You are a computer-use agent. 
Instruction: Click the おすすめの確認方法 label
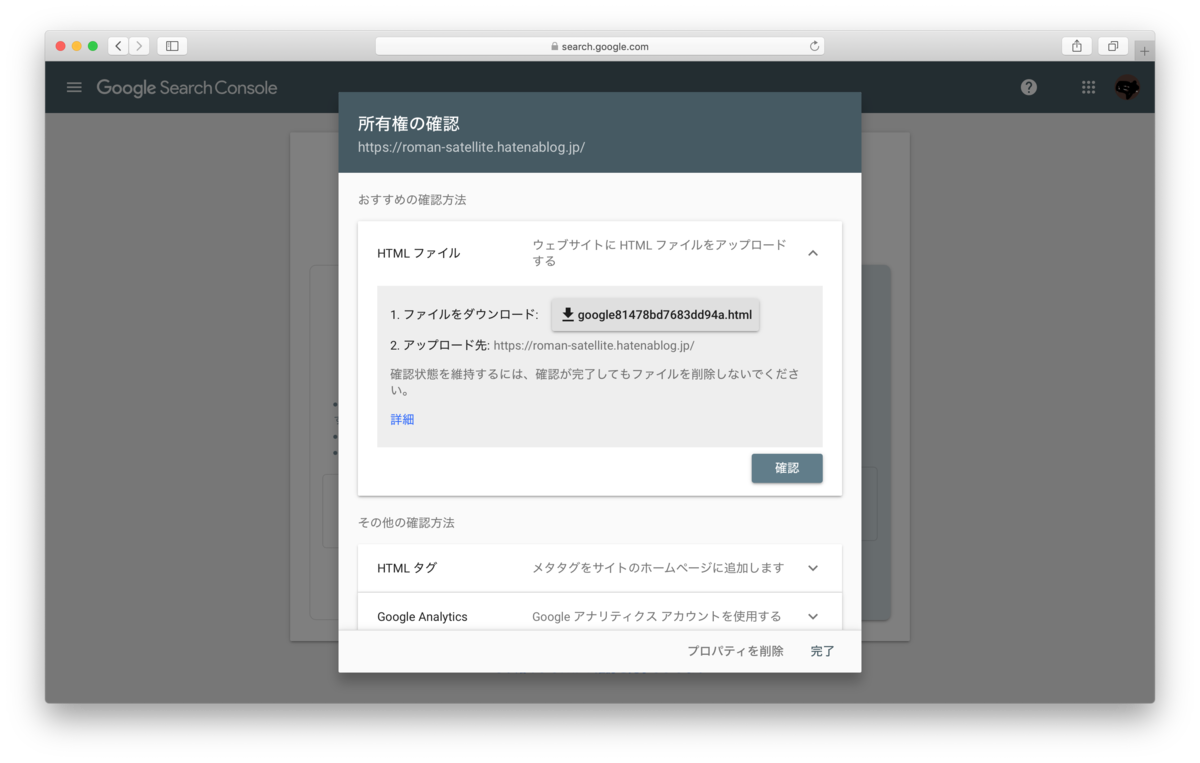(x=412, y=200)
